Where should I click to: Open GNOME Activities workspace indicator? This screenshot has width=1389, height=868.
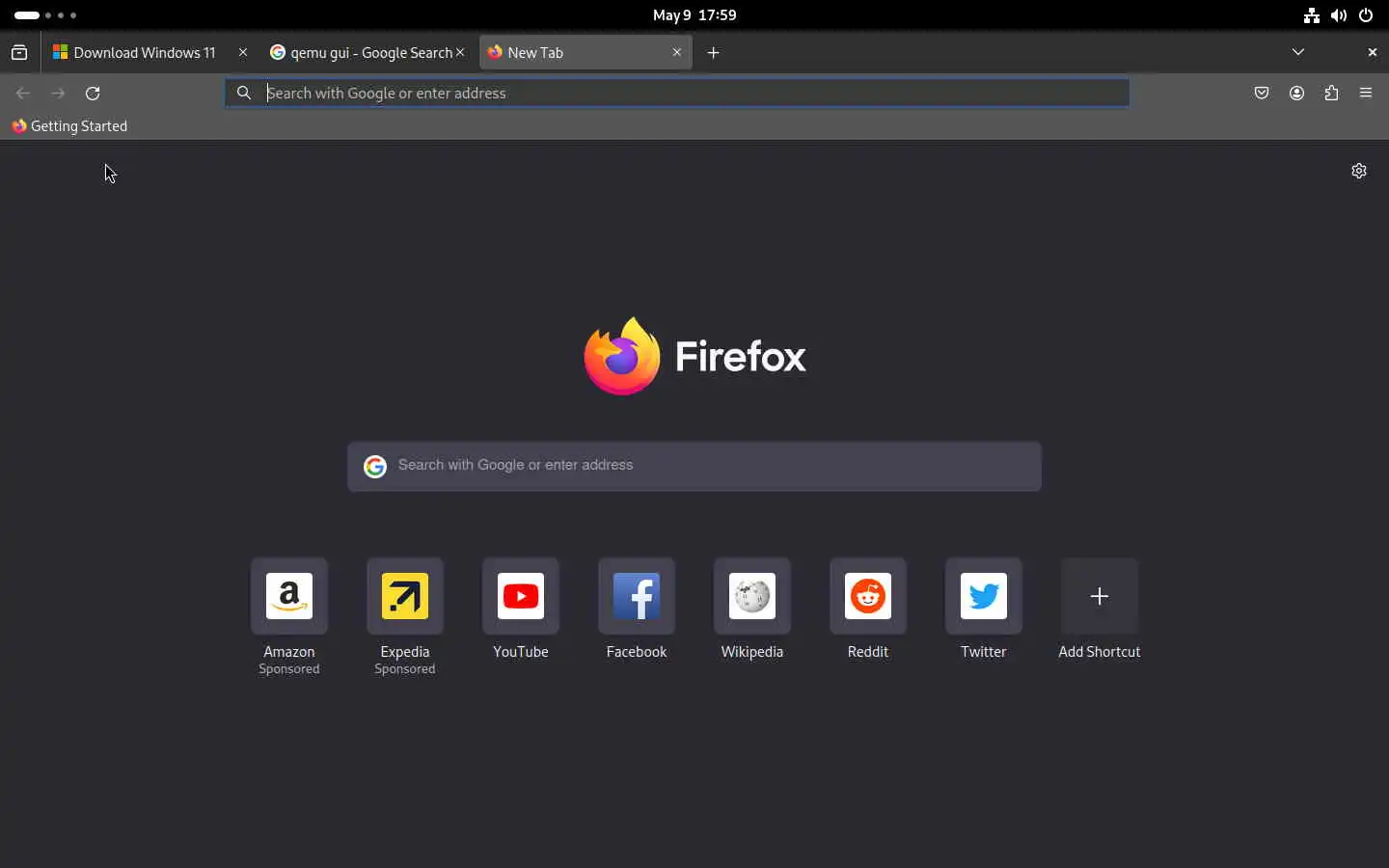45,15
